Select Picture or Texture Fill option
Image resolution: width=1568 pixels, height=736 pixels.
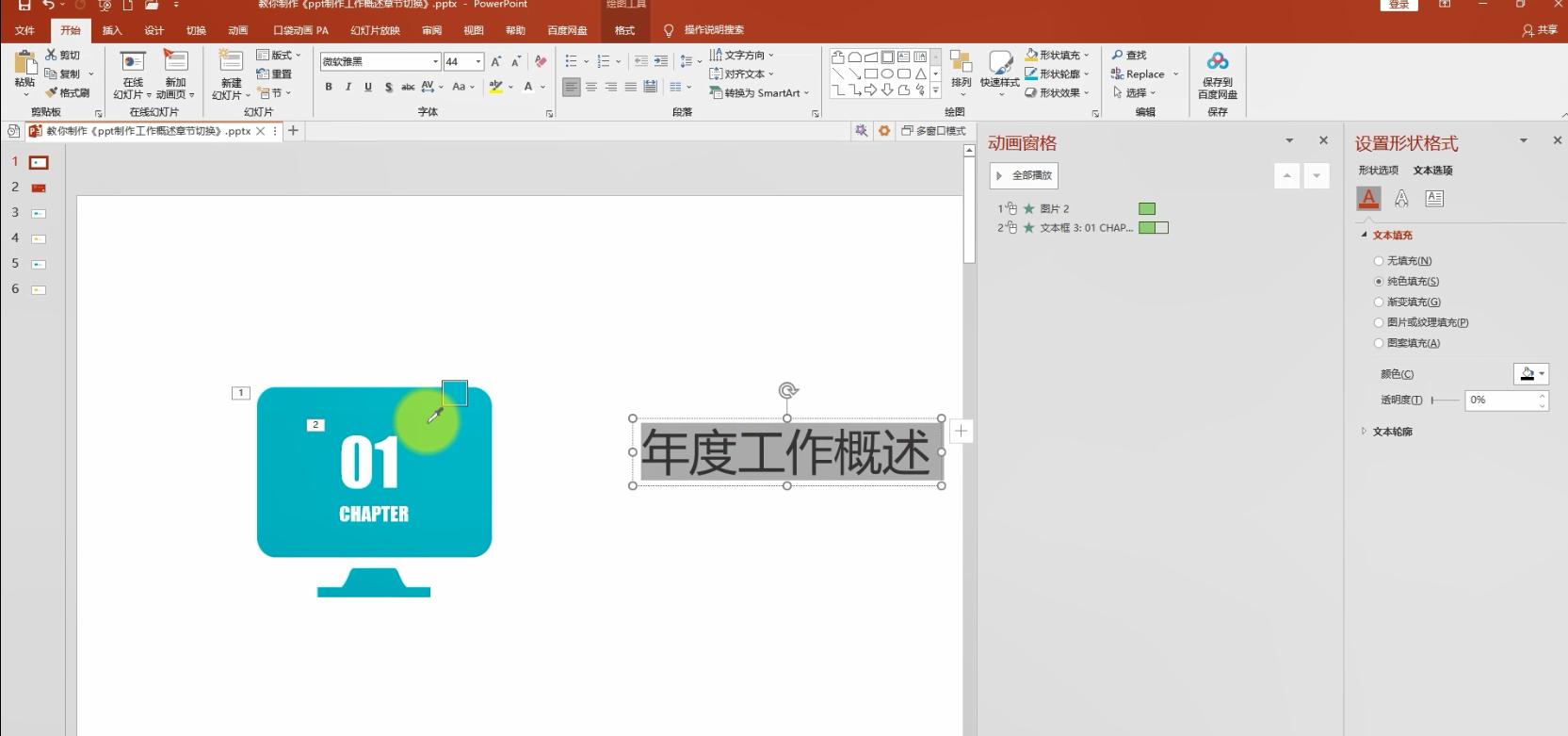1379,323
